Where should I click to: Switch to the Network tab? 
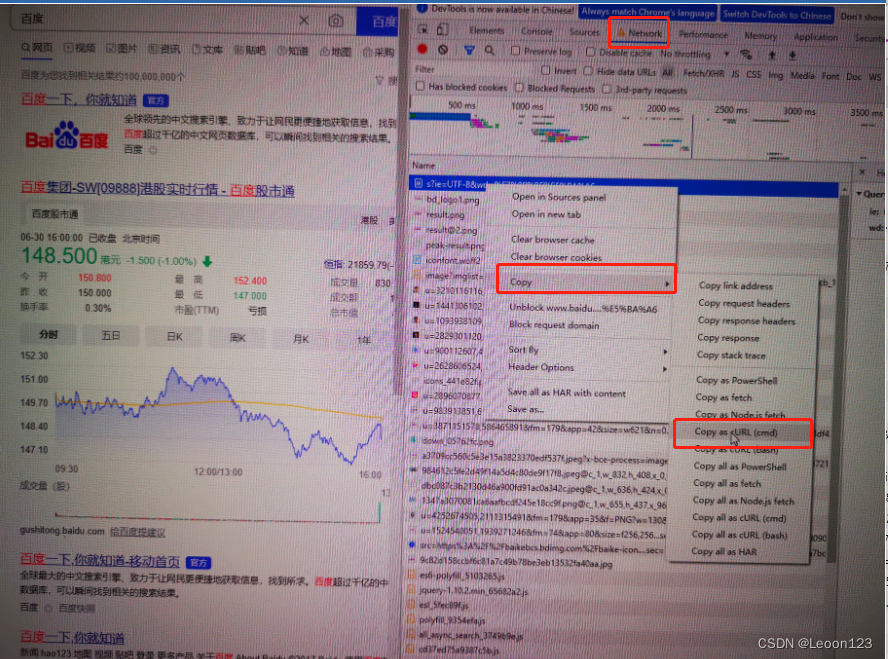[x=639, y=33]
